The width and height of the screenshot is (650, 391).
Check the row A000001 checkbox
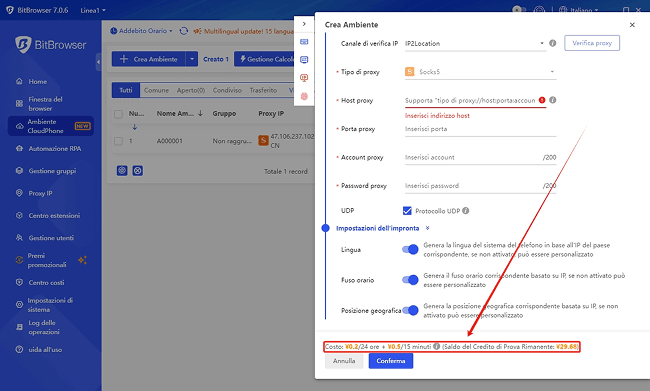point(118,141)
